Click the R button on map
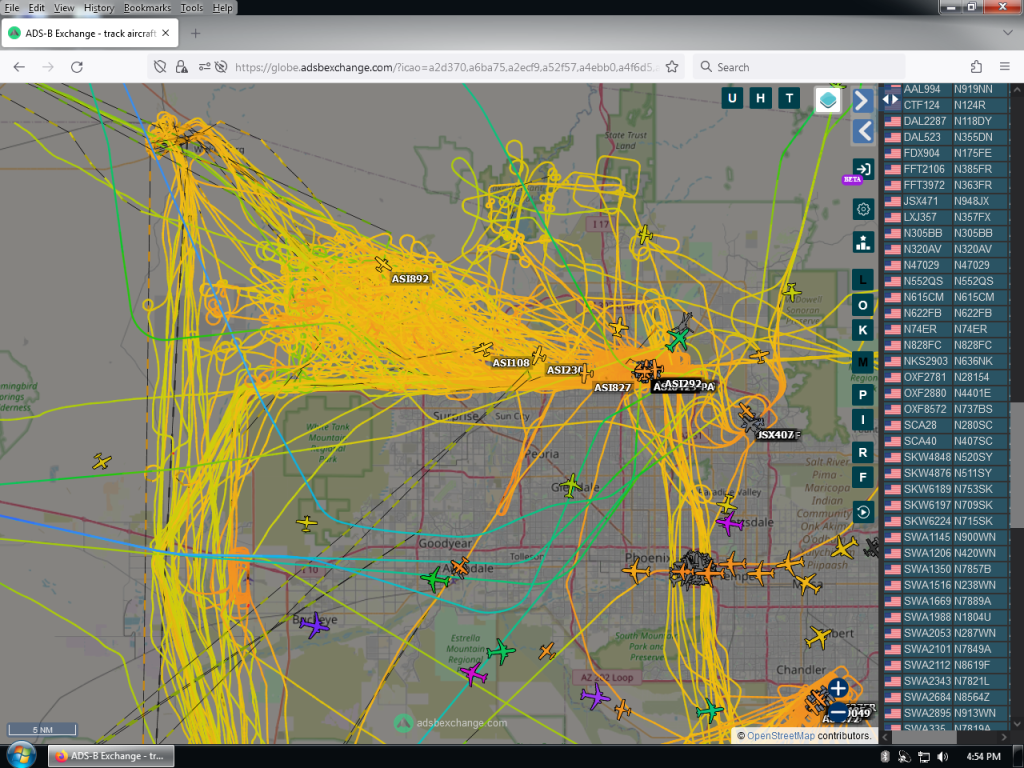Image resolution: width=1024 pixels, height=768 pixels. [x=863, y=452]
